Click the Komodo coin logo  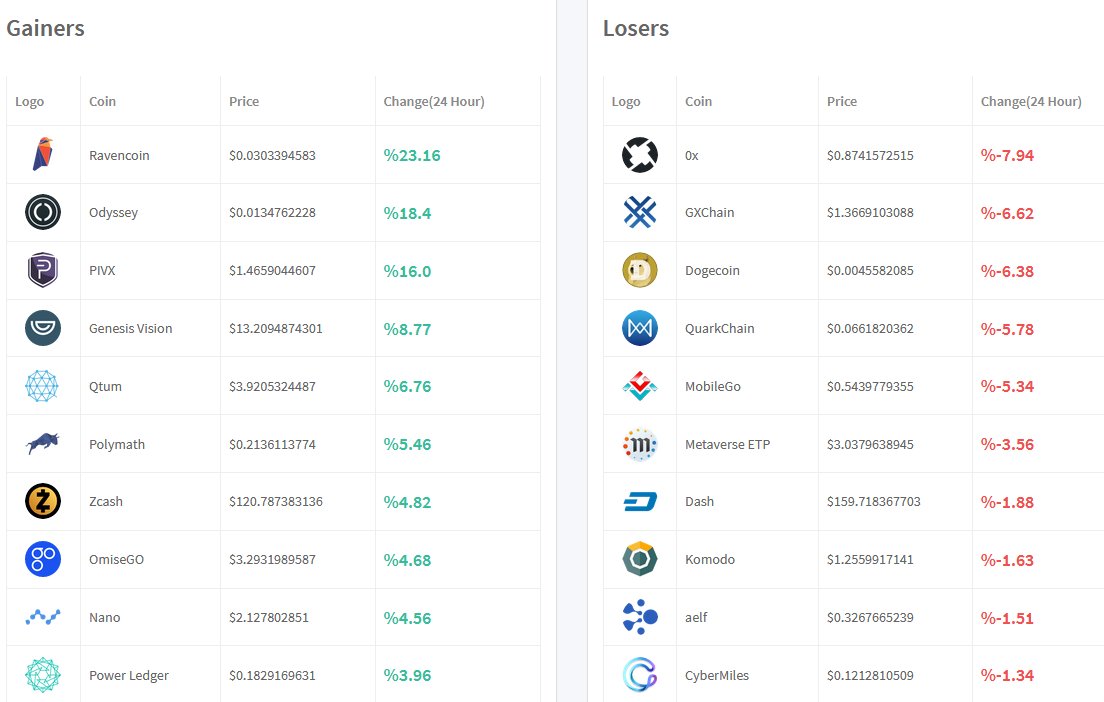[x=640, y=559]
